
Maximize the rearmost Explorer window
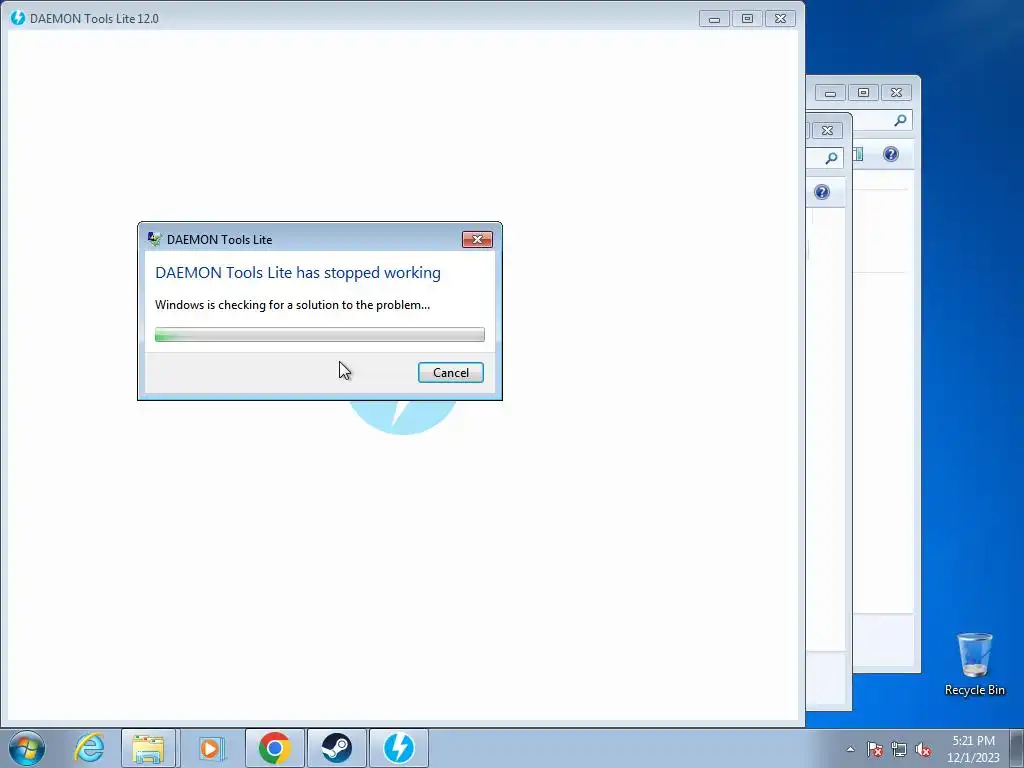[x=863, y=93]
